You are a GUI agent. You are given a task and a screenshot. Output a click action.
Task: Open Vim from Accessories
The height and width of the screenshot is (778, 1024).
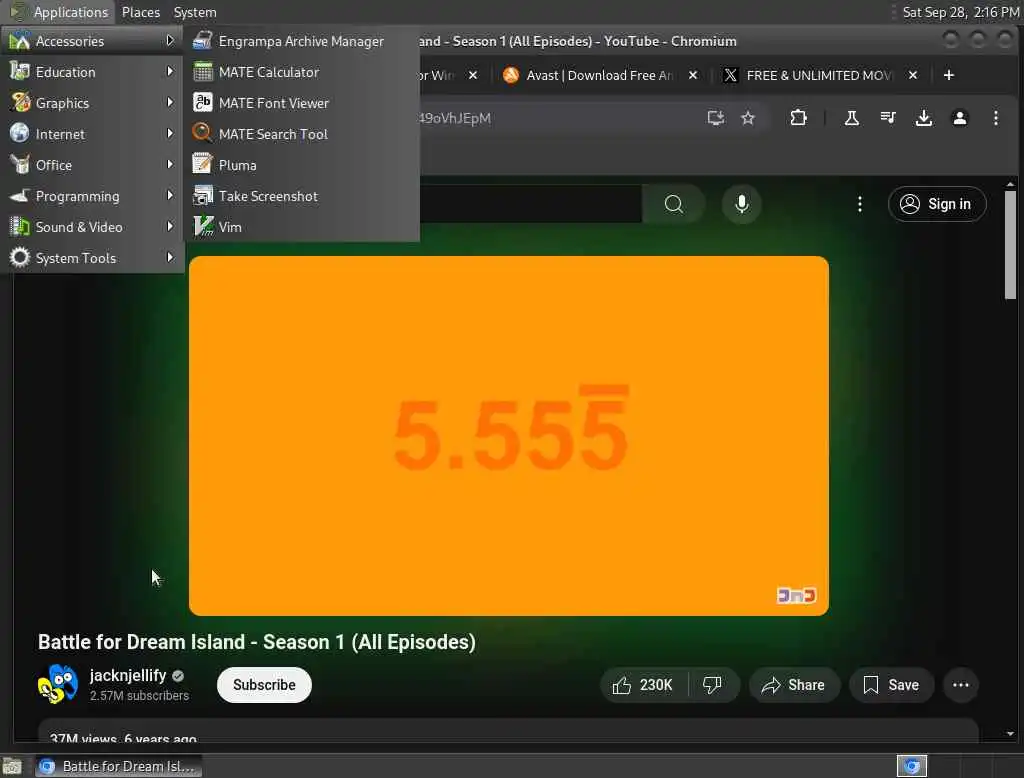pyautogui.click(x=301, y=227)
